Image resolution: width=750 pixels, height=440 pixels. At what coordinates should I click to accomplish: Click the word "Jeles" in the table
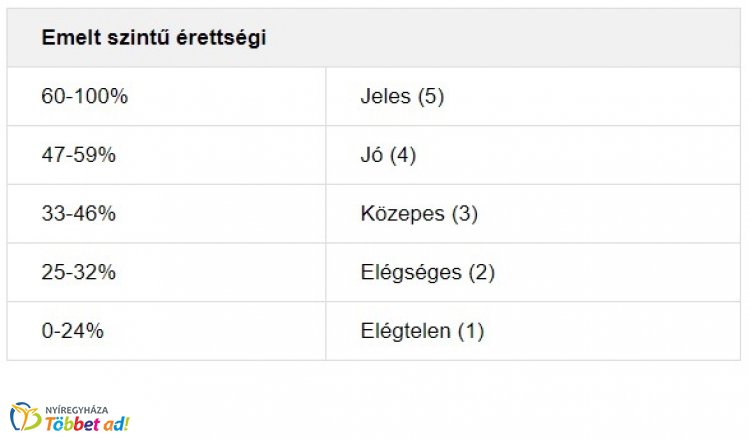[387, 97]
